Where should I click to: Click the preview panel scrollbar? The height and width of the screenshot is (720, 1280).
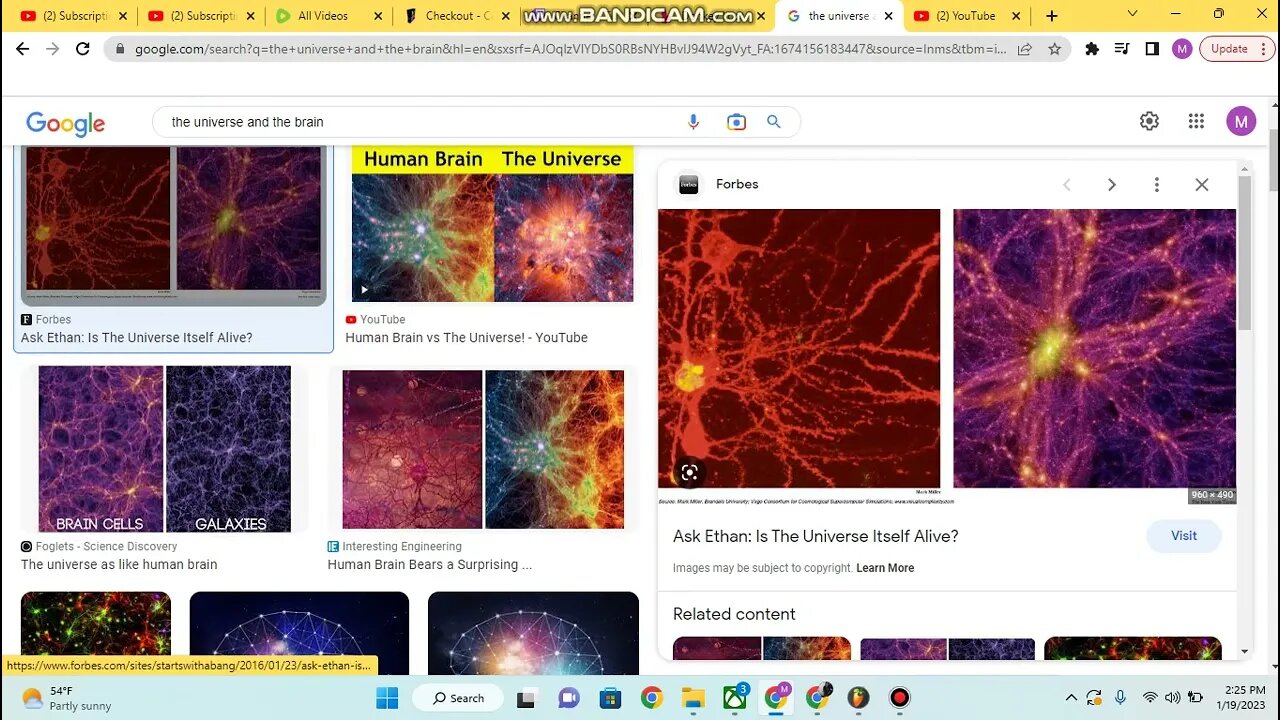click(x=1245, y=252)
